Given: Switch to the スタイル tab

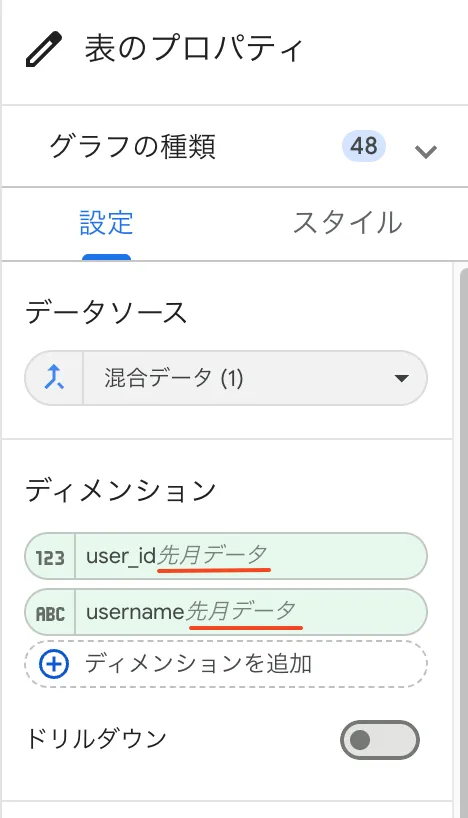Looking at the screenshot, I should (347, 223).
